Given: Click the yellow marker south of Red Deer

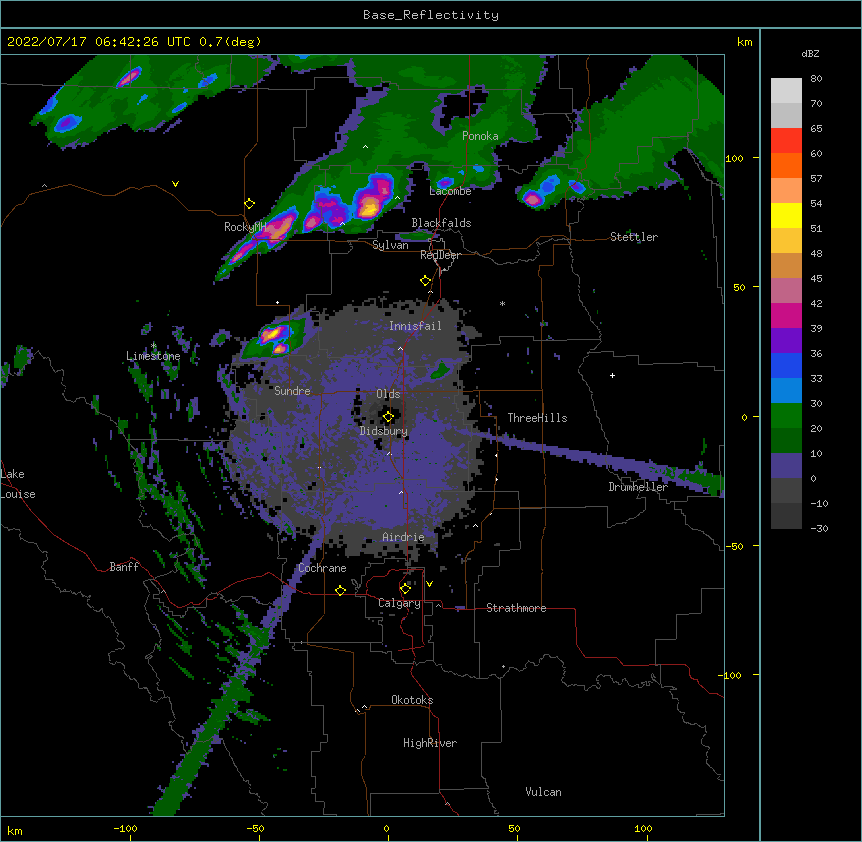Looking at the screenshot, I should pos(425,281).
